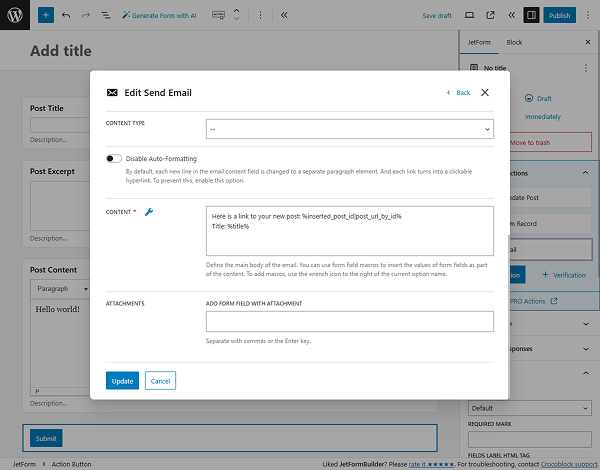
Task: Open the Crocoblock support link
Action: coord(569,464)
